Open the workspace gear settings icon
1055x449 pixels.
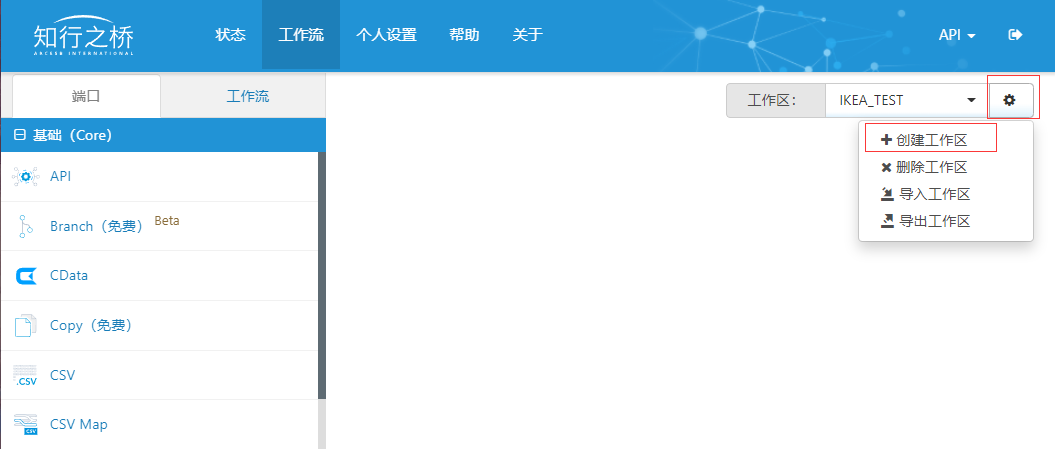click(x=1009, y=100)
